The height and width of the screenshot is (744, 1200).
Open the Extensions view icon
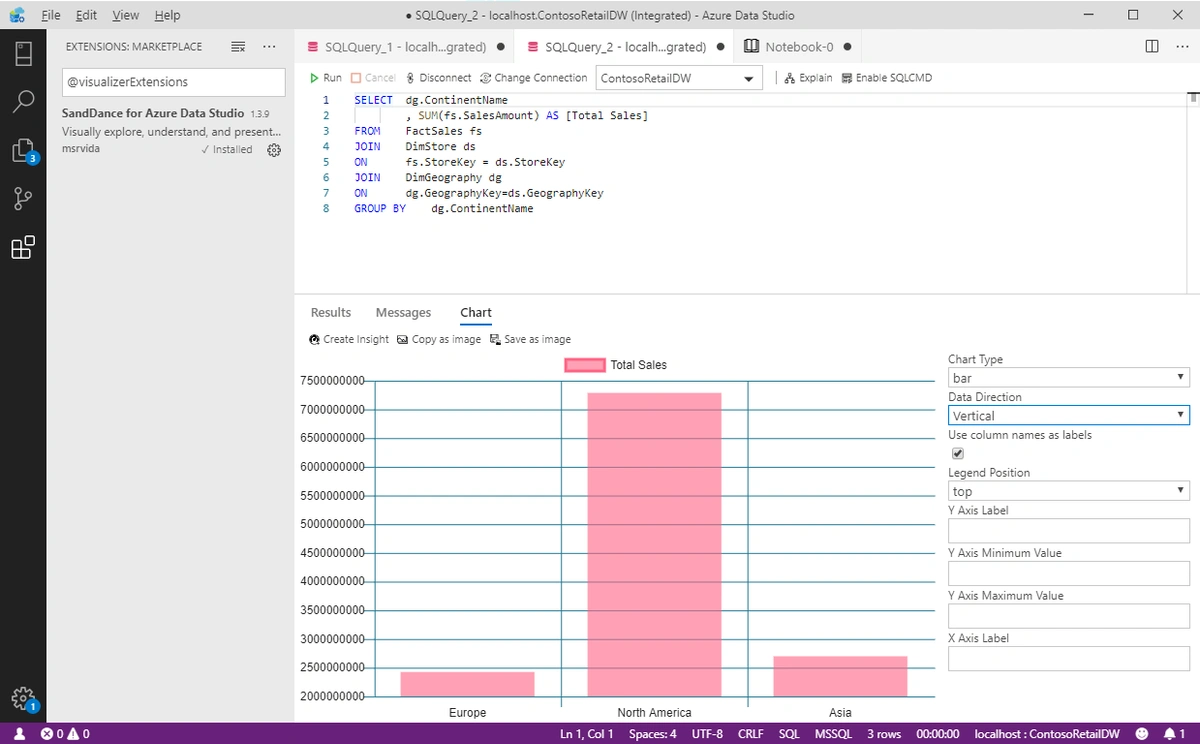23,248
